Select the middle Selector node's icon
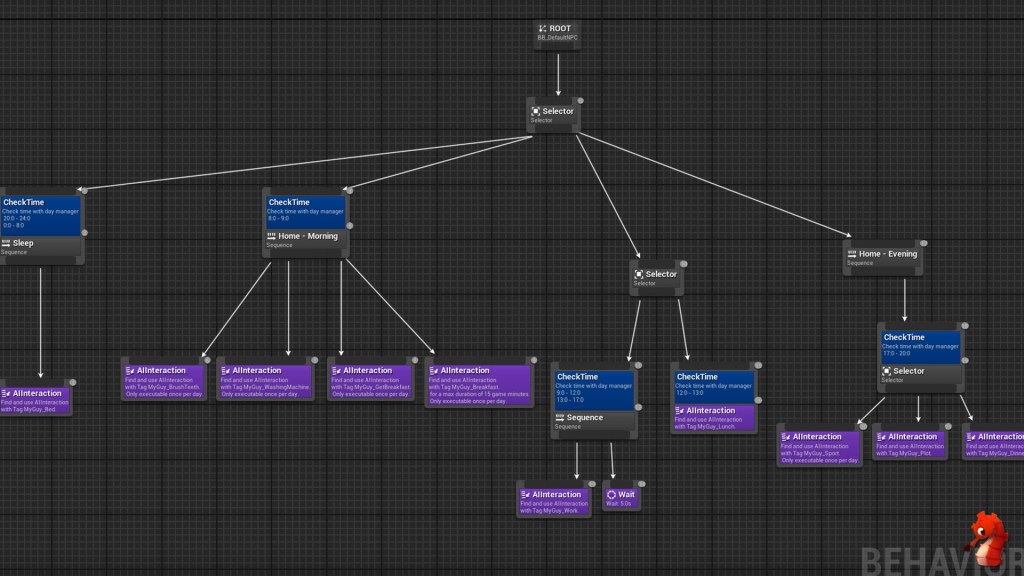This screenshot has height=576, width=1024. tap(638, 274)
